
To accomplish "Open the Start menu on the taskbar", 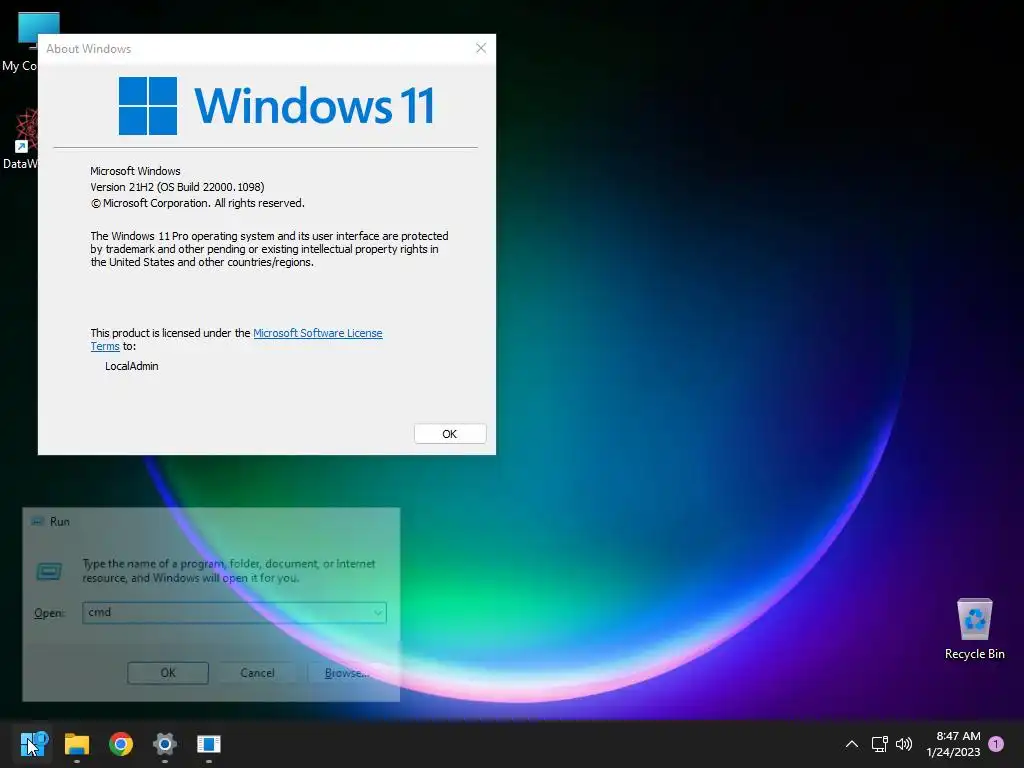I will click(34, 743).
